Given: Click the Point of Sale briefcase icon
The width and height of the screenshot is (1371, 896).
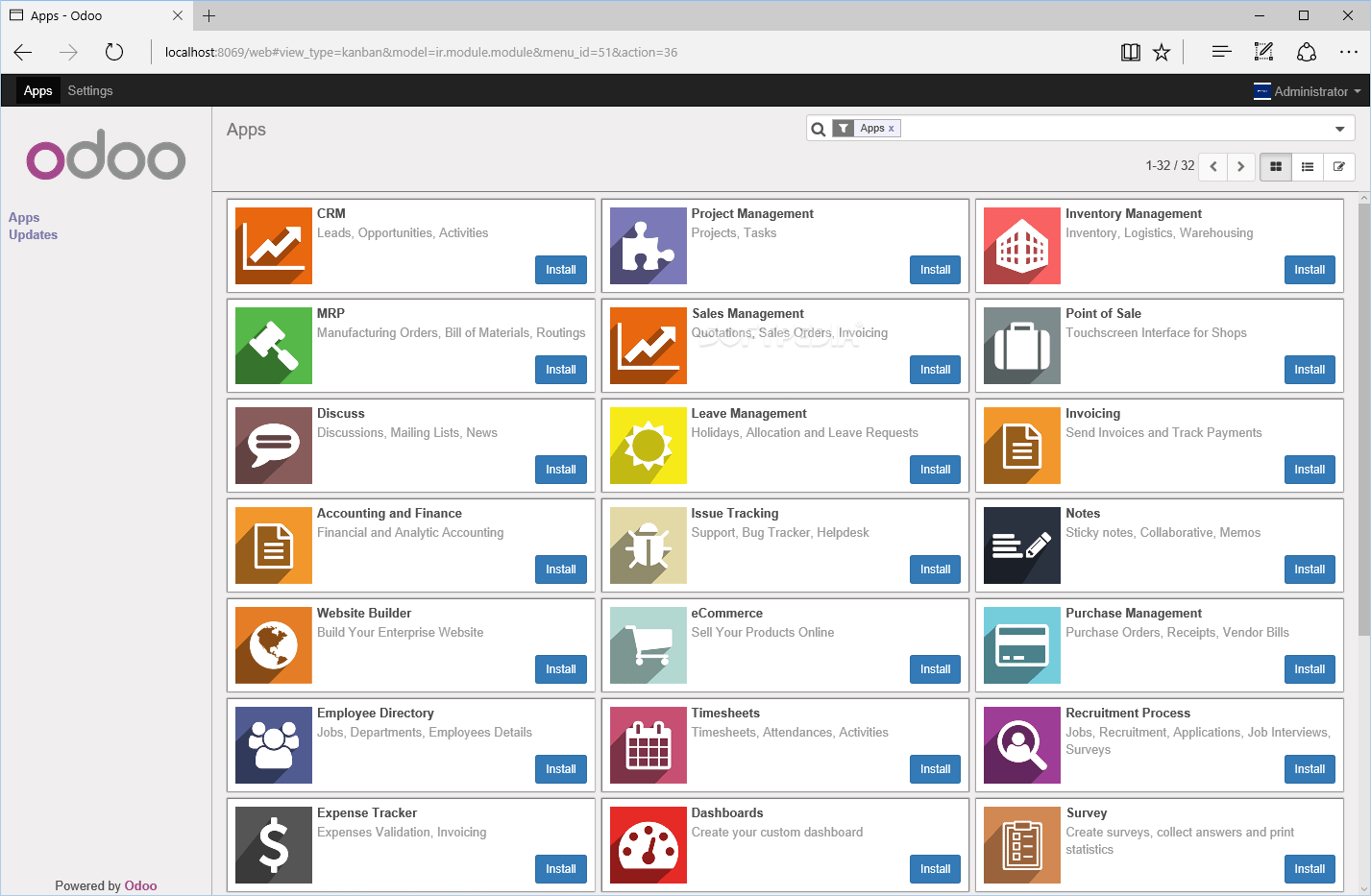Looking at the screenshot, I should [1020, 345].
